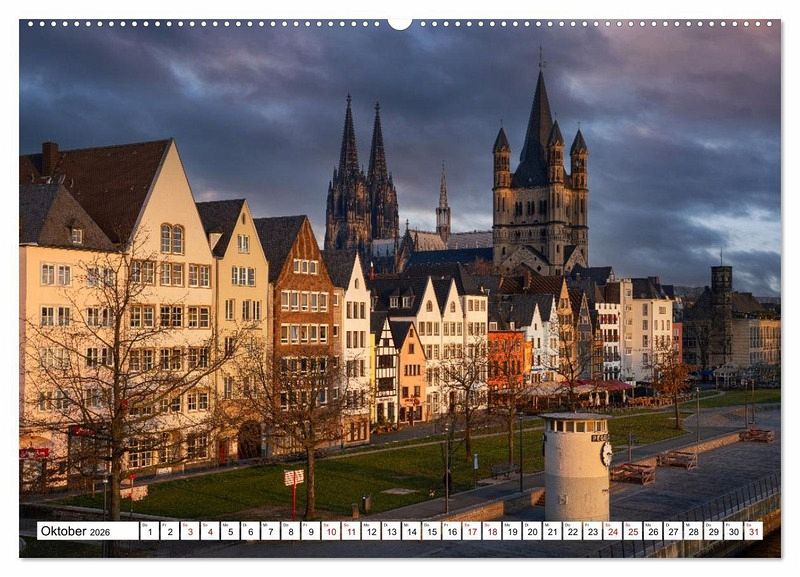800x577 pixels.
Task: Click the Oktober 2026 month label
Action: (x=76, y=531)
